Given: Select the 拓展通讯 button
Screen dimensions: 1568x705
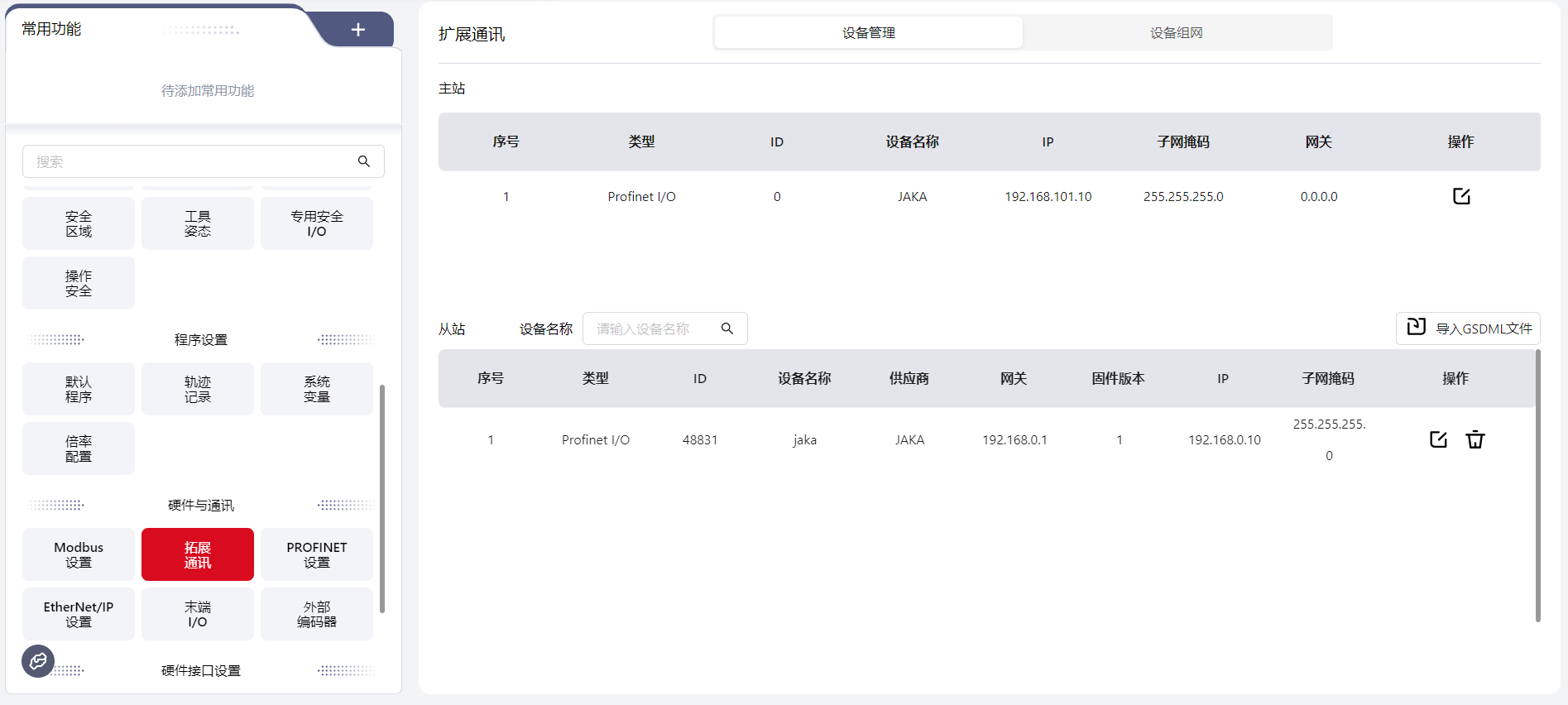Looking at the screenshot, I should (198, 554).
